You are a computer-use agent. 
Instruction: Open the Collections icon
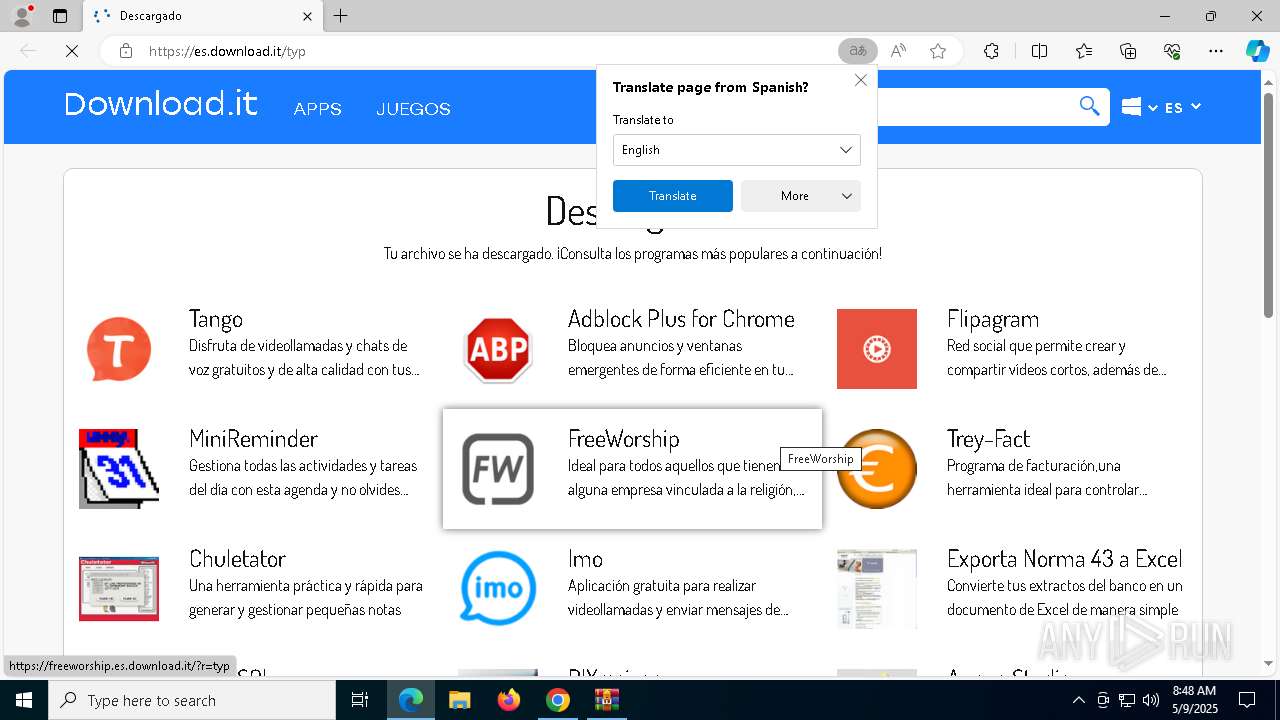tap(1128, 51)
